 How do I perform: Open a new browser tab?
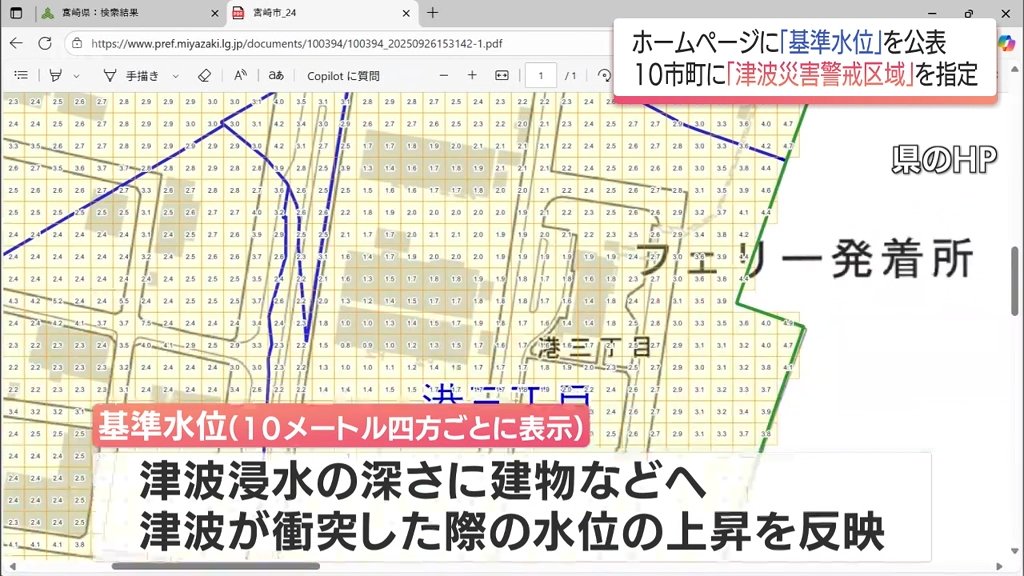click(432, 13)
